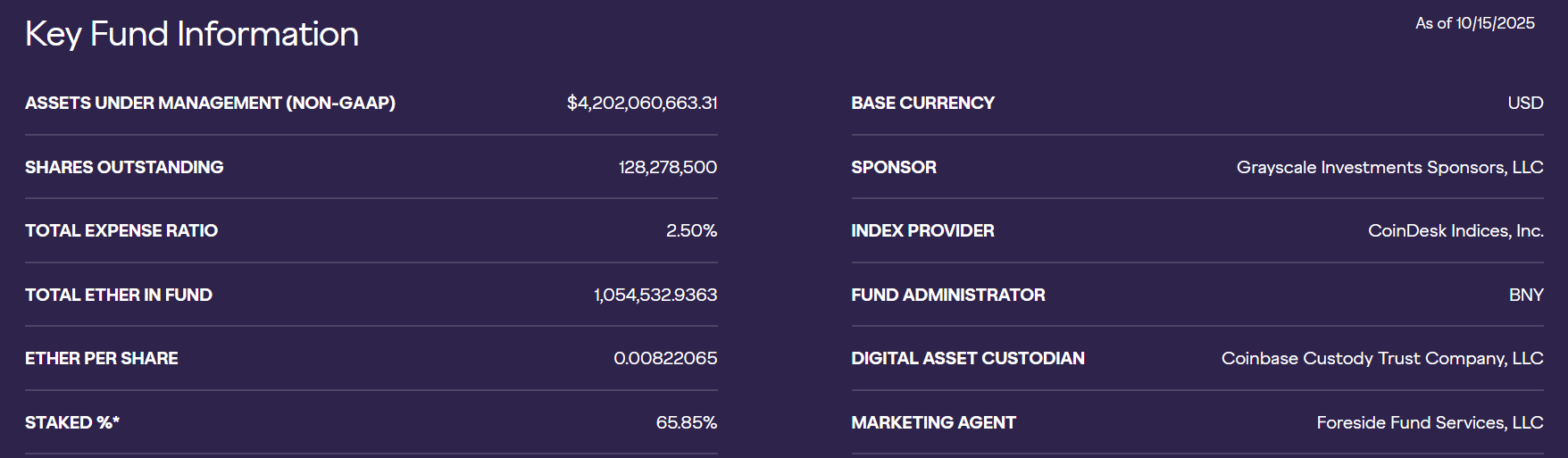Select the 2.50% expense ratio value
This screenshot has height=458, width=1568.
691,230
